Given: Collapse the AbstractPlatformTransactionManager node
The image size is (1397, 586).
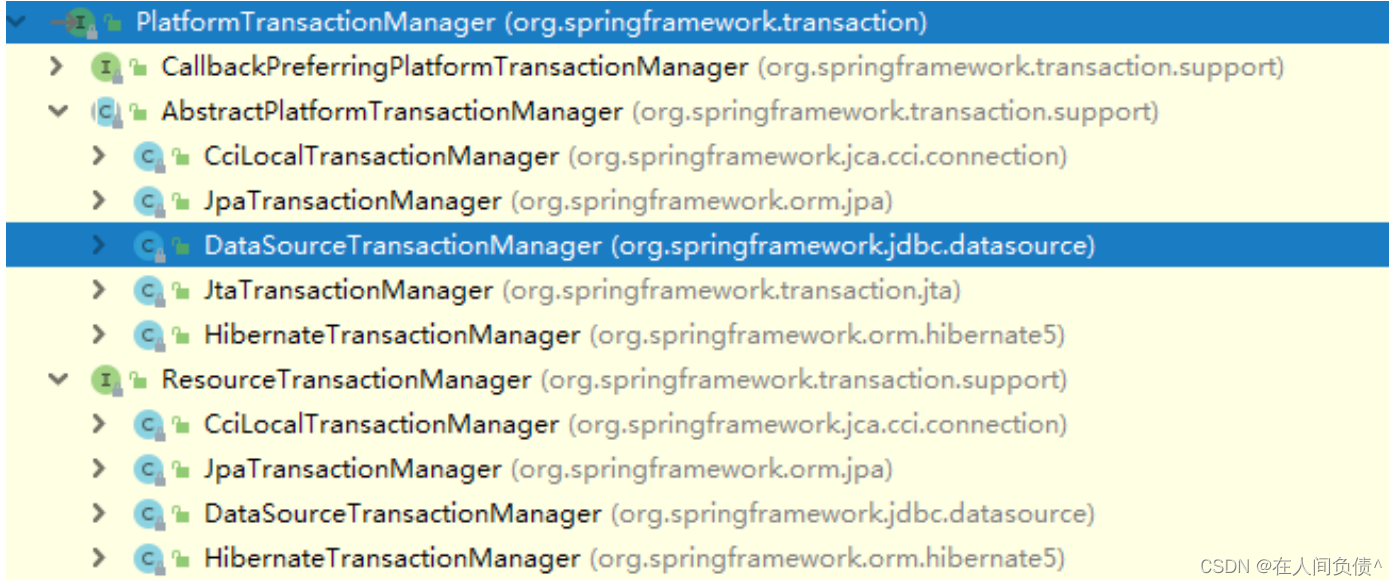Looking at the screenshot, I should click(x=58, y=112).
